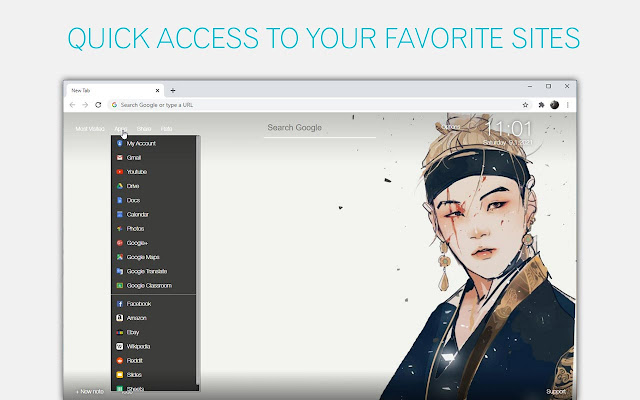Image resolution: width=640 pixels, height=400 pixels.
Task: Minimize the Chrome window
Action: click(530, 87)
